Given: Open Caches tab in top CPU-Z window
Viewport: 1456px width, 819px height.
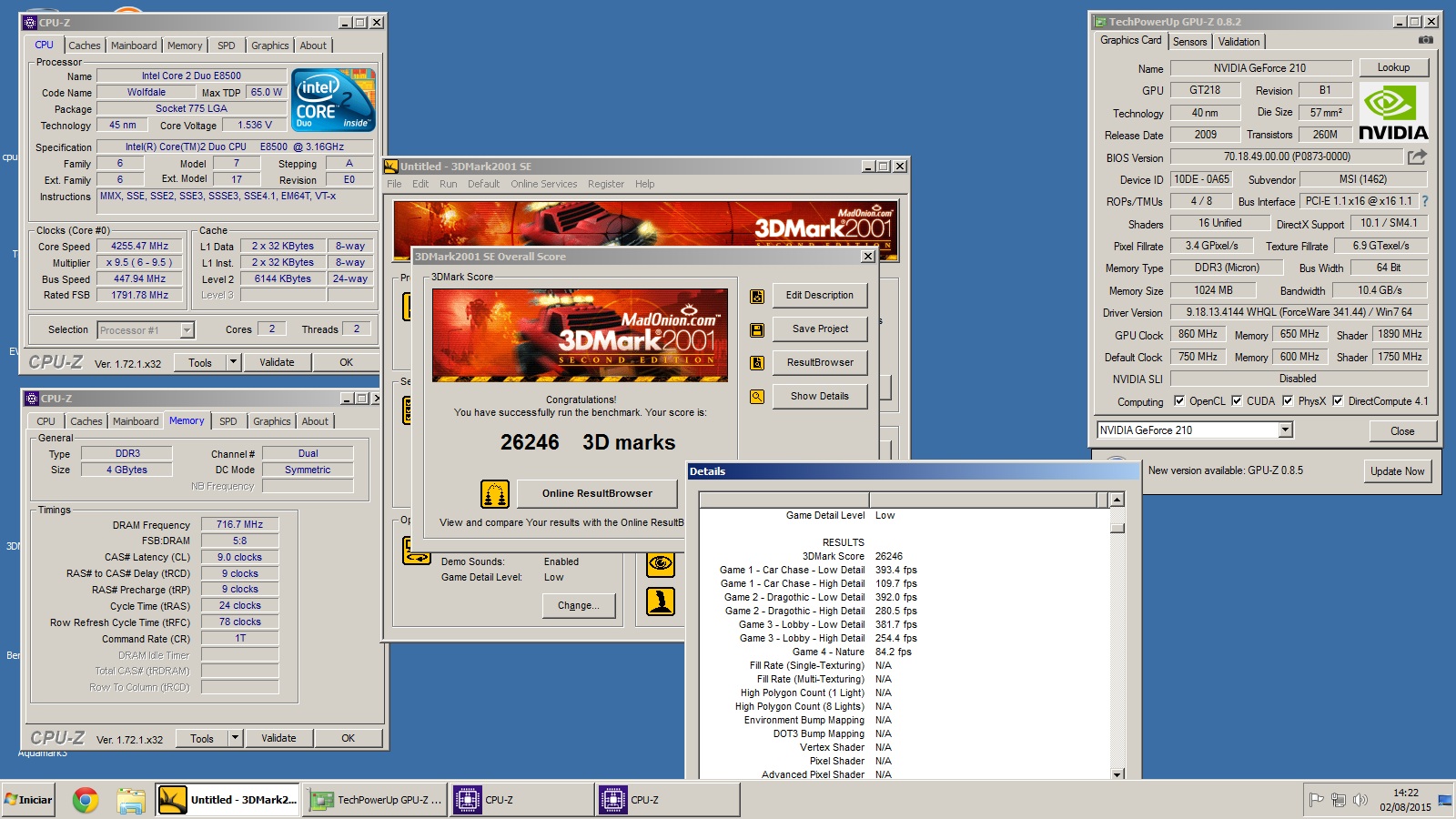Looking at the screenshot, I should (x=85, y=45).
